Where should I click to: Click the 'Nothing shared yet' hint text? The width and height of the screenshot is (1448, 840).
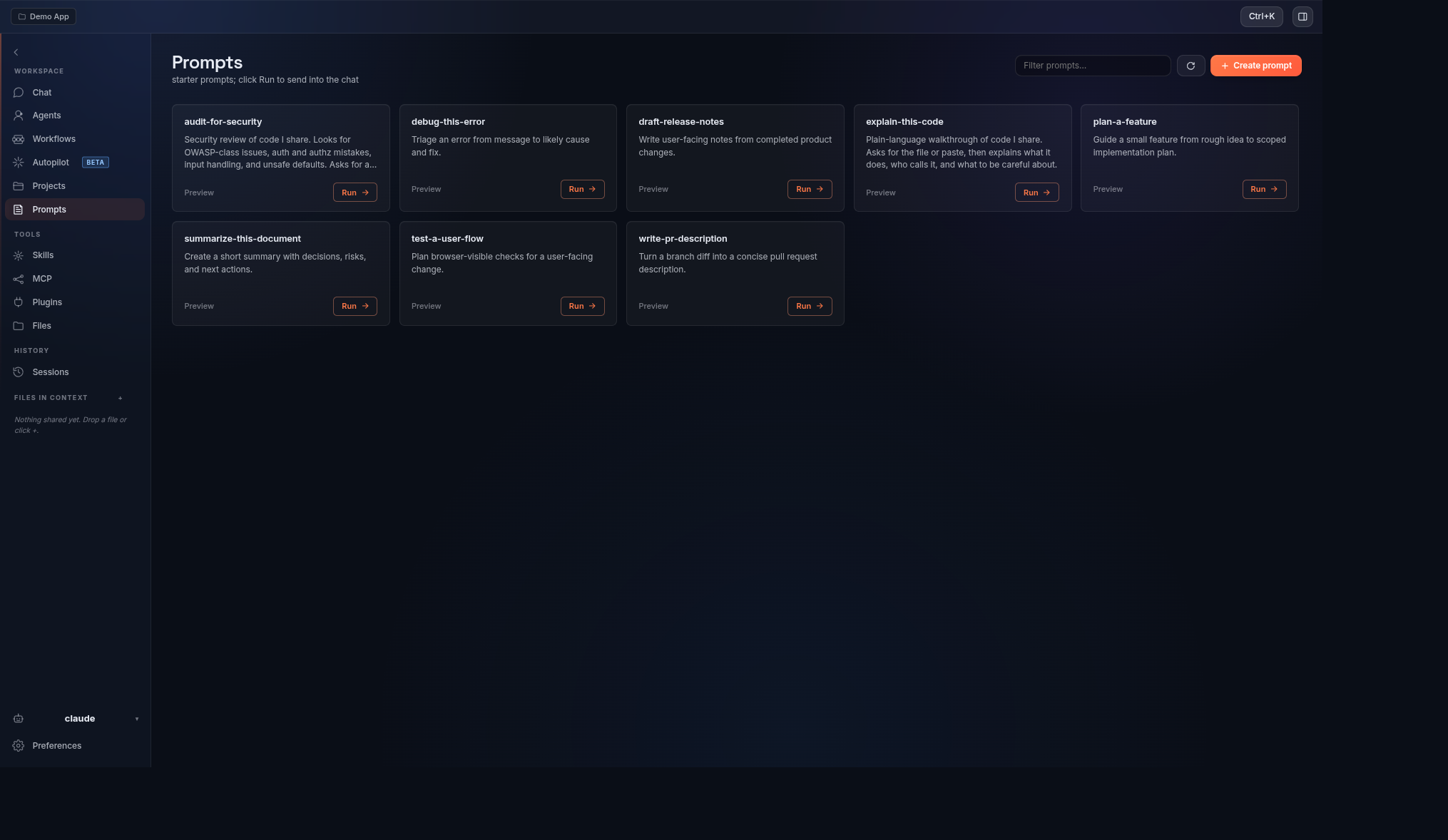pyautogui.click(x=71, y=425)
